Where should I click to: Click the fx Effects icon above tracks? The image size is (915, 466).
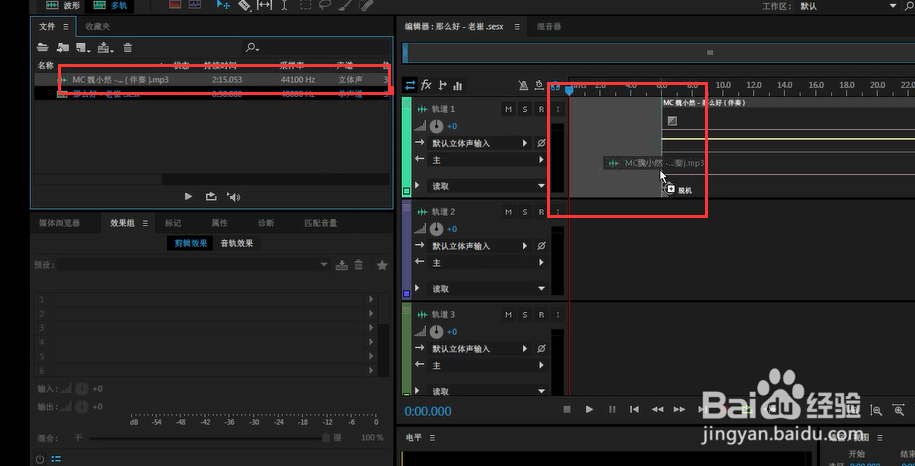426,85
